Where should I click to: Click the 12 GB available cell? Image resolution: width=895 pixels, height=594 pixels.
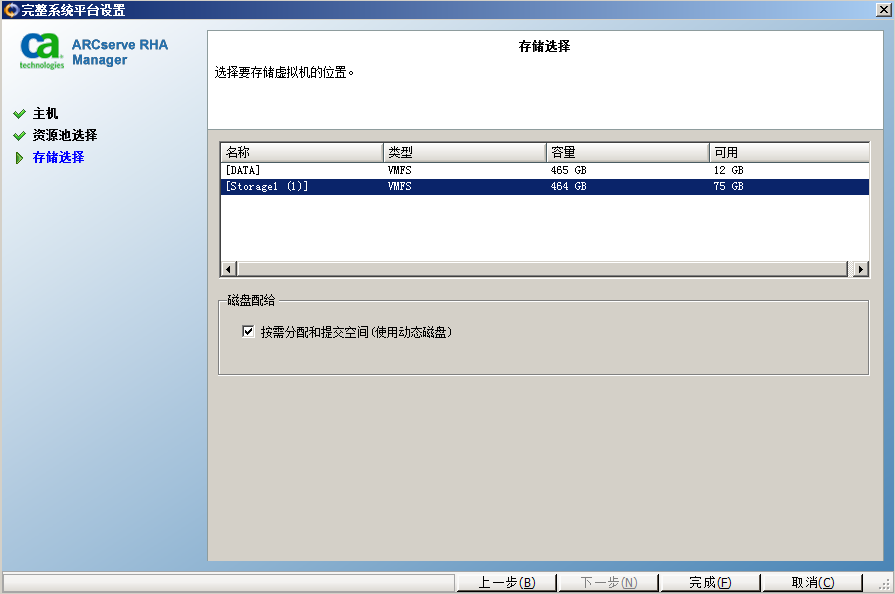pos(728,170)
